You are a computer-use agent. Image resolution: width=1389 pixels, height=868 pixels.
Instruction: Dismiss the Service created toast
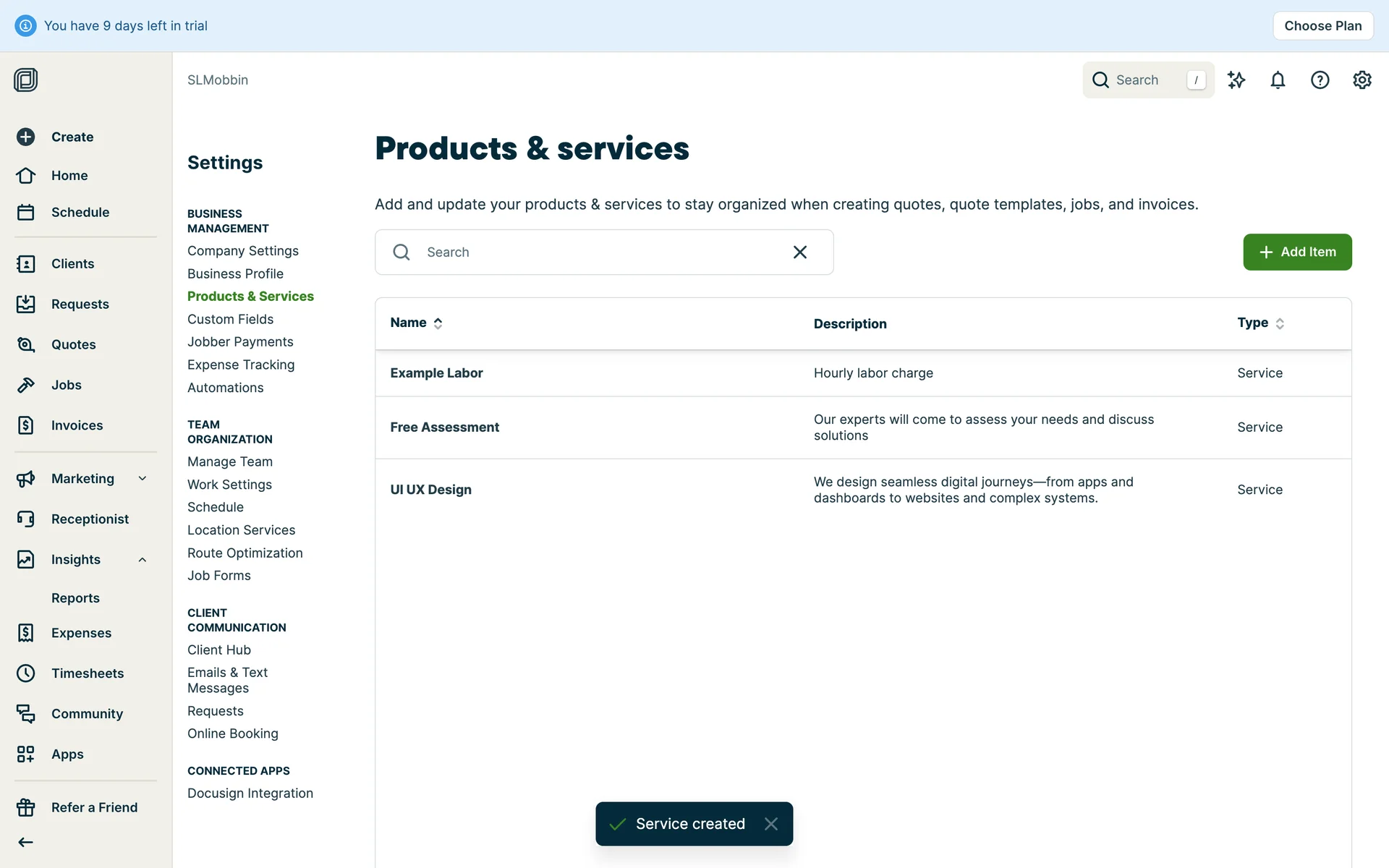(x=771, y=824)
